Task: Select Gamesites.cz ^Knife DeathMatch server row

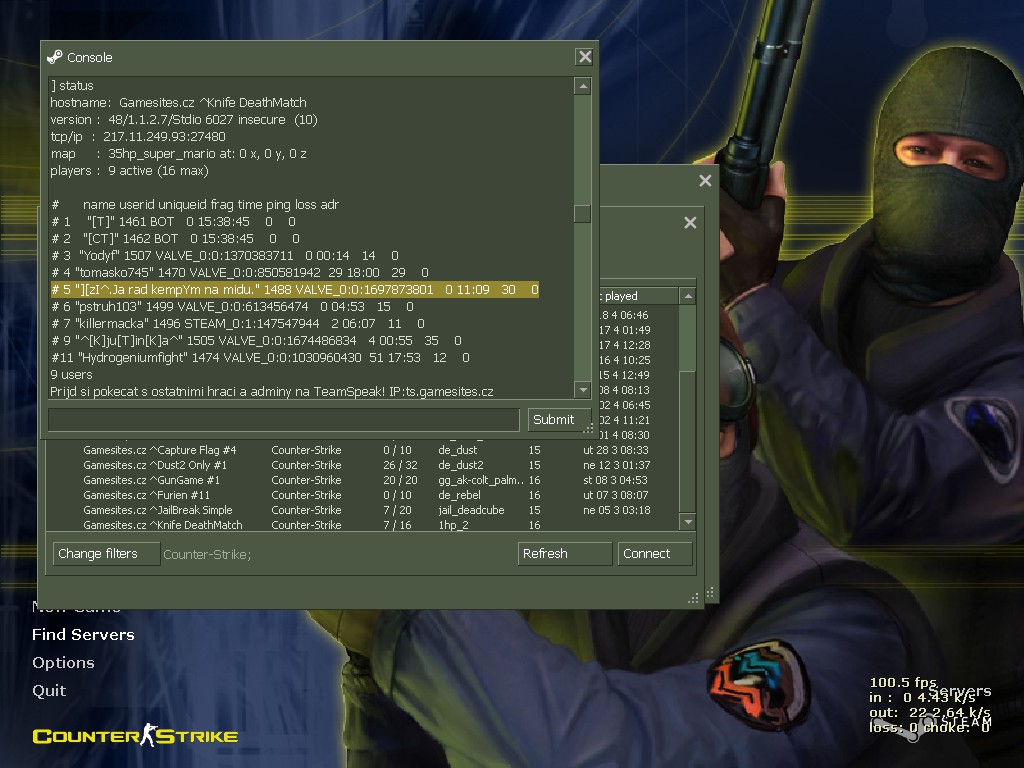Action: [362, 525]
